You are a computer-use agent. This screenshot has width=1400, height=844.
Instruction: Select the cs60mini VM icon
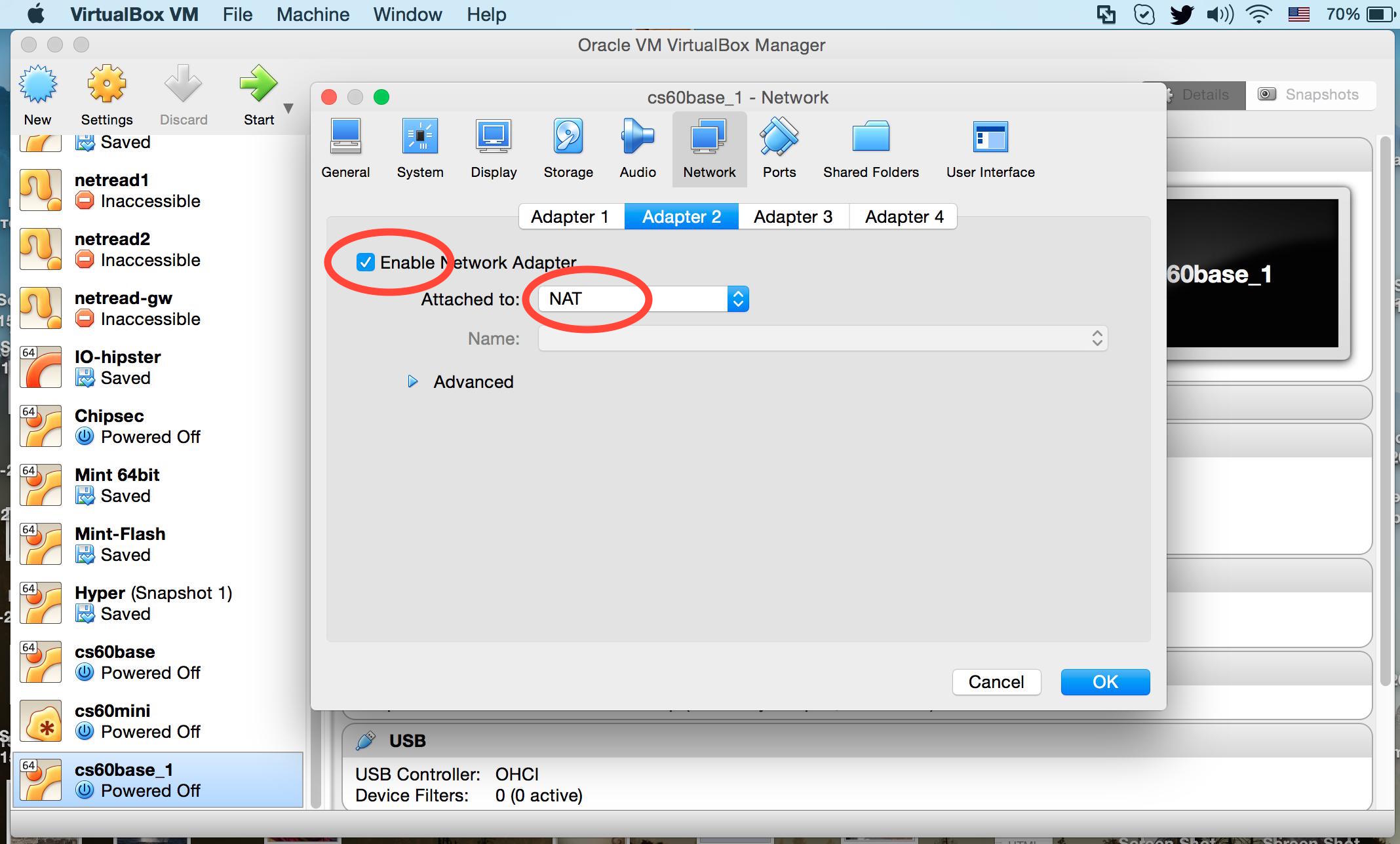click(41, 721)
